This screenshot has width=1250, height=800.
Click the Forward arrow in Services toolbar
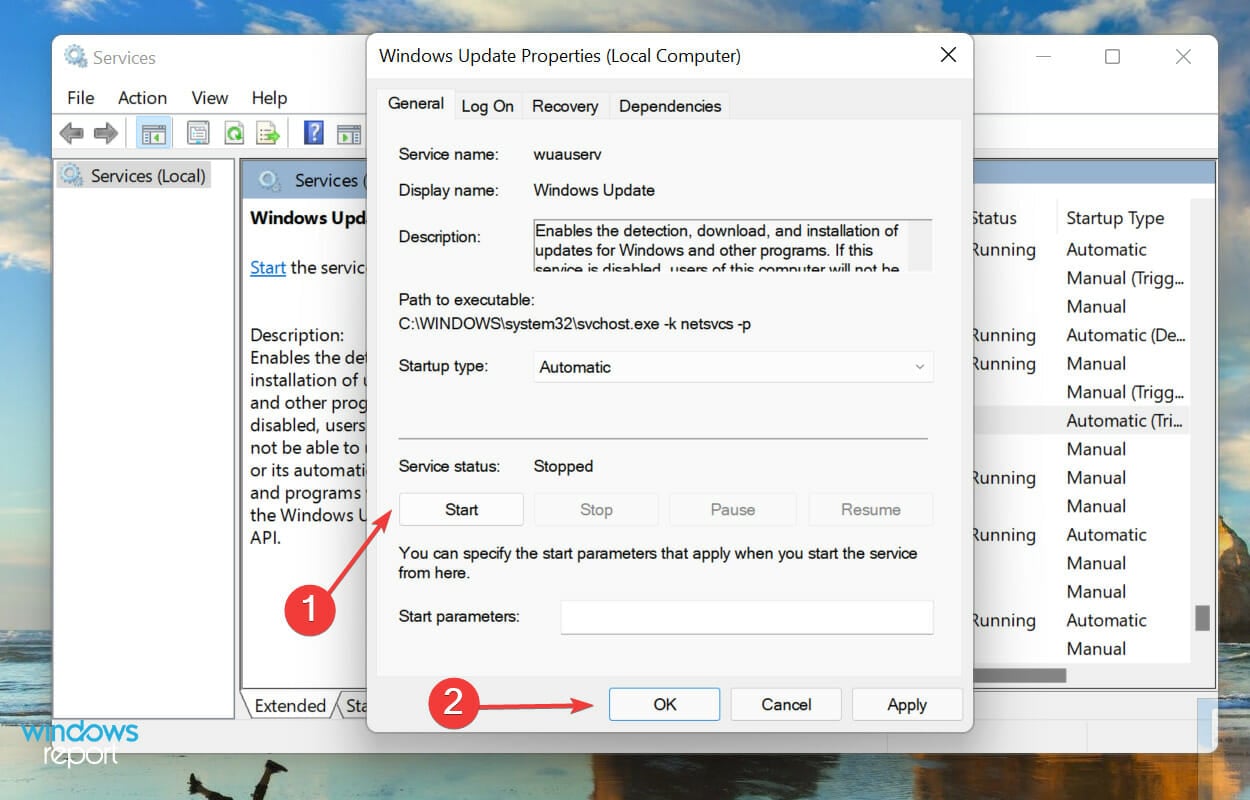coord(105,132)
